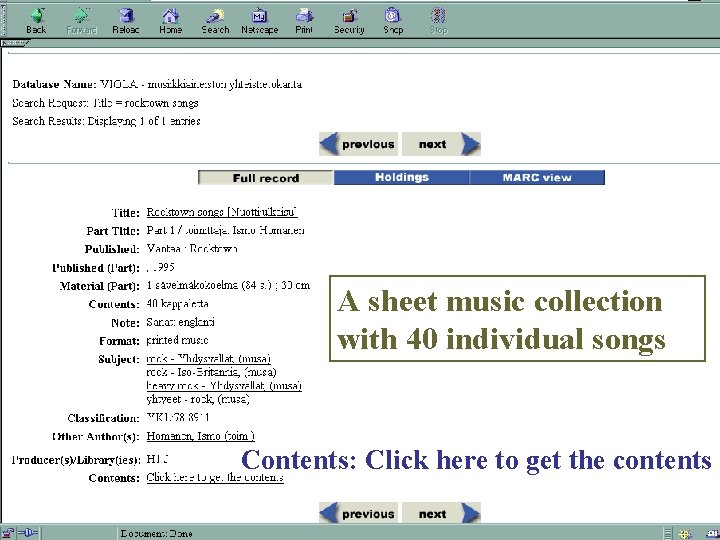This screenshot has height=540, width=720.
Task: Select subject text yhtyeet - rock
Action: coord(198,399)
